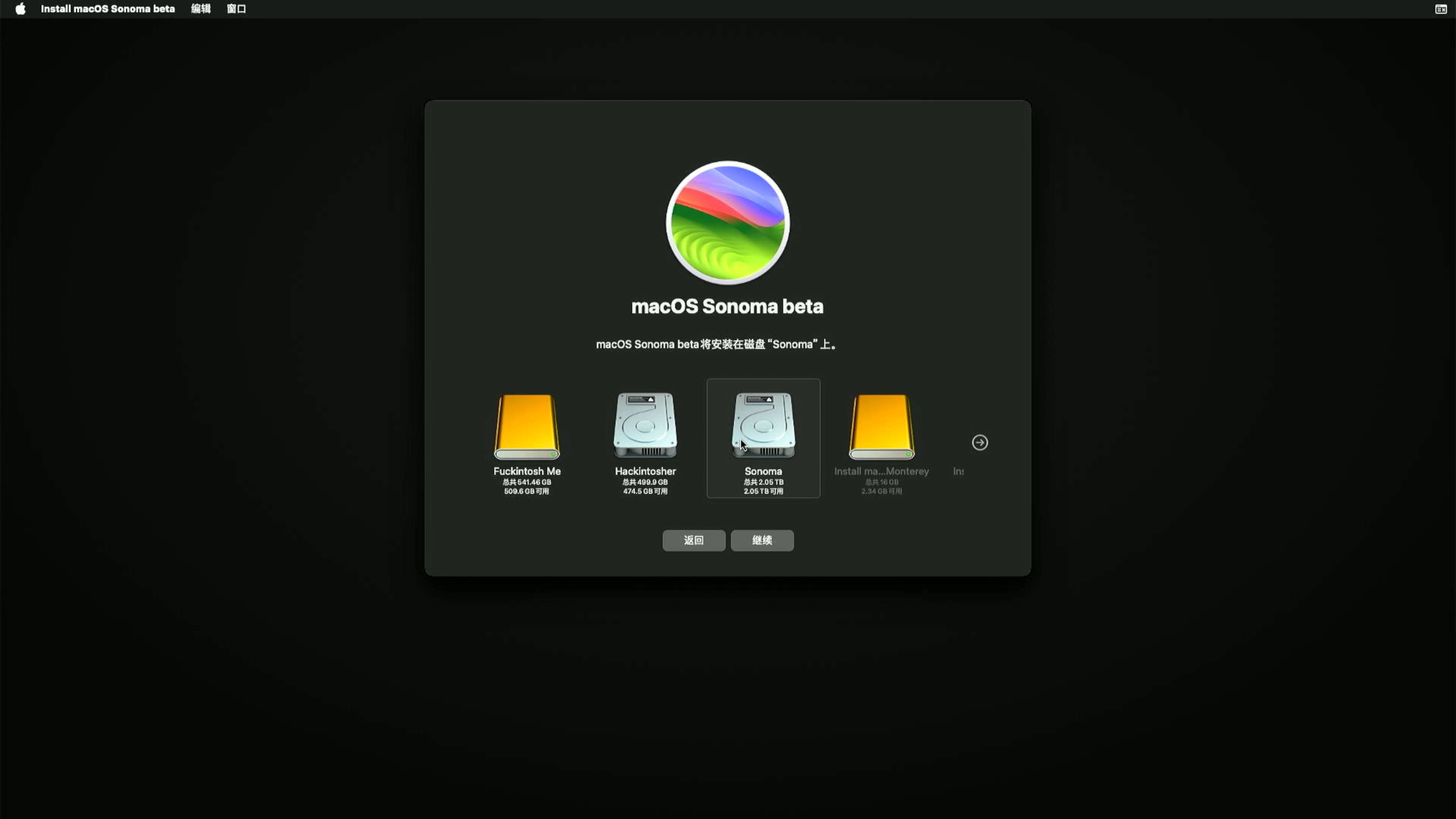1456x819 pixels.
Task: Open the 窗口 menu
Action: coord(236,8)
